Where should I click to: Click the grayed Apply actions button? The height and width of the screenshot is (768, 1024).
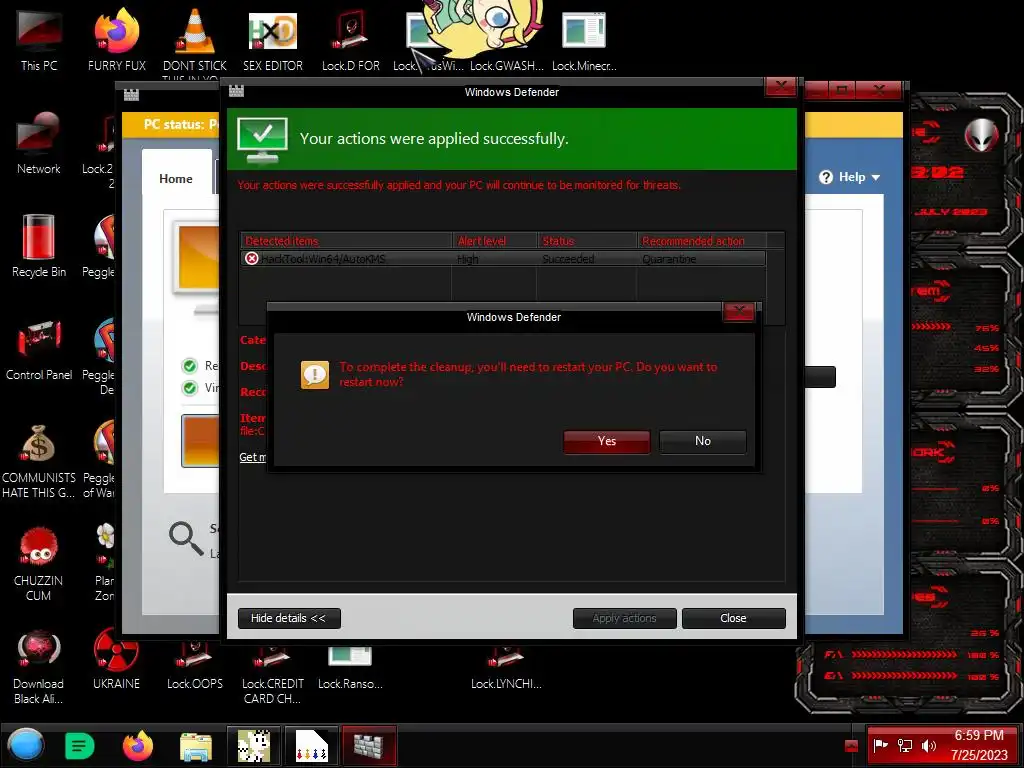tap(624, 618)
